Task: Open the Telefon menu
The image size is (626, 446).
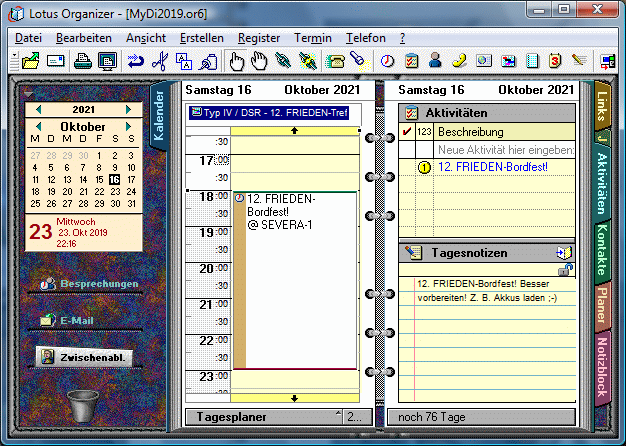Action: 366,38
